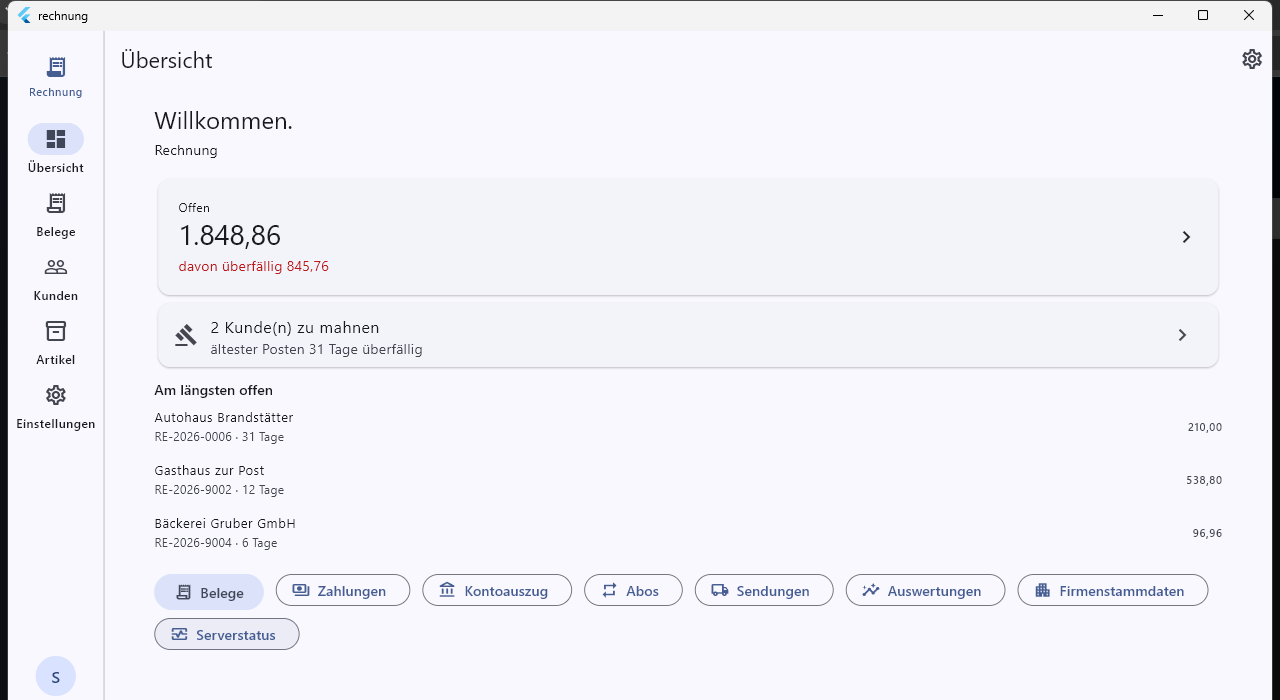Open the Abos chip button

(633, 590)
